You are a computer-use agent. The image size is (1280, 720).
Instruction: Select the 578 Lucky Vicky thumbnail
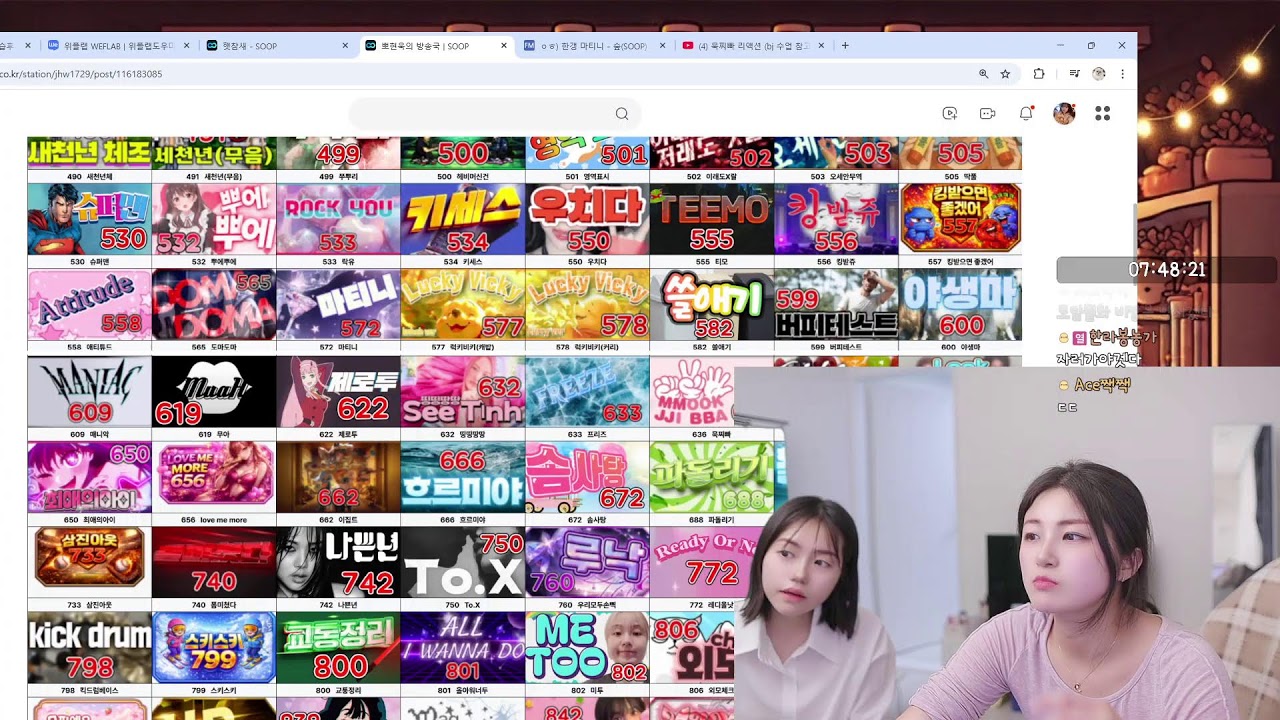(x=587, y=304)
